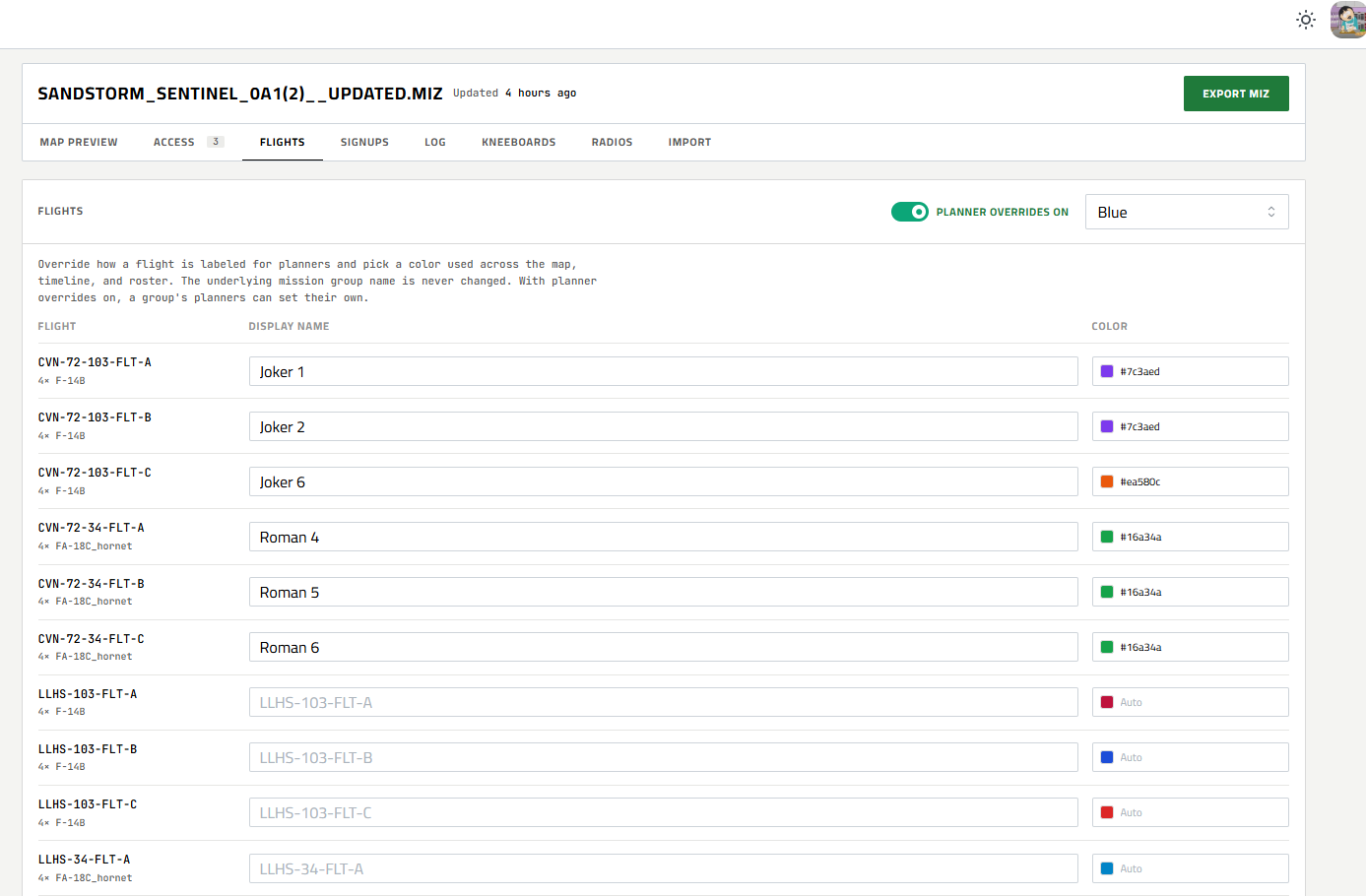This screenshot has width=1366, height=896.
Task: Open blue Auto color swatch for LLHS-103-FLT-B
Action: [x=1107, y=757]
